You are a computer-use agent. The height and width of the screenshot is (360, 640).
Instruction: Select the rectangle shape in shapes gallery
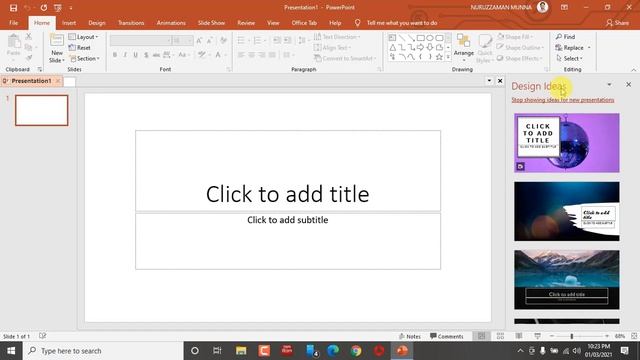point(420,38)
